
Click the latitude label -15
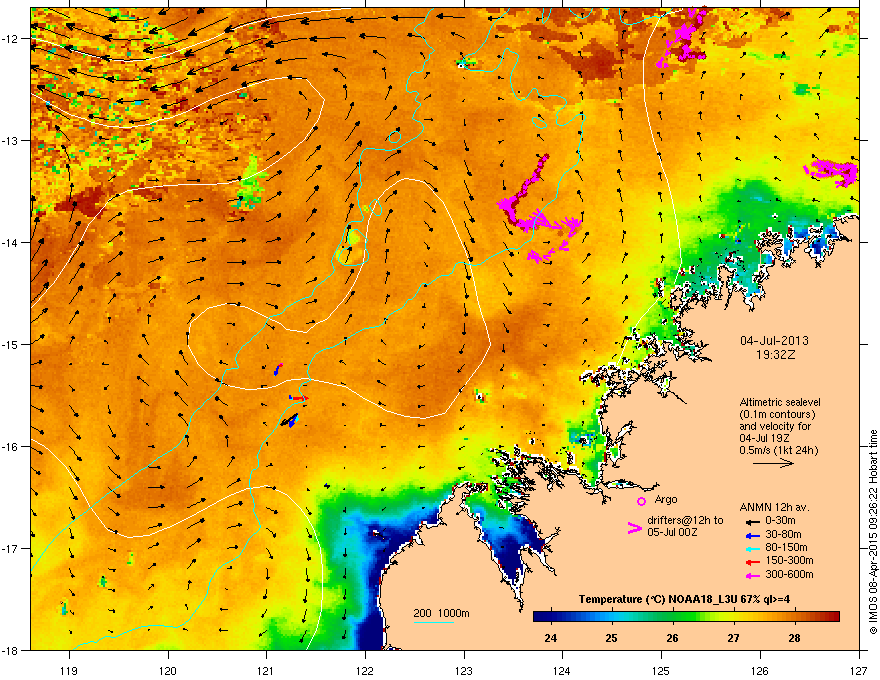coord(10,344)
